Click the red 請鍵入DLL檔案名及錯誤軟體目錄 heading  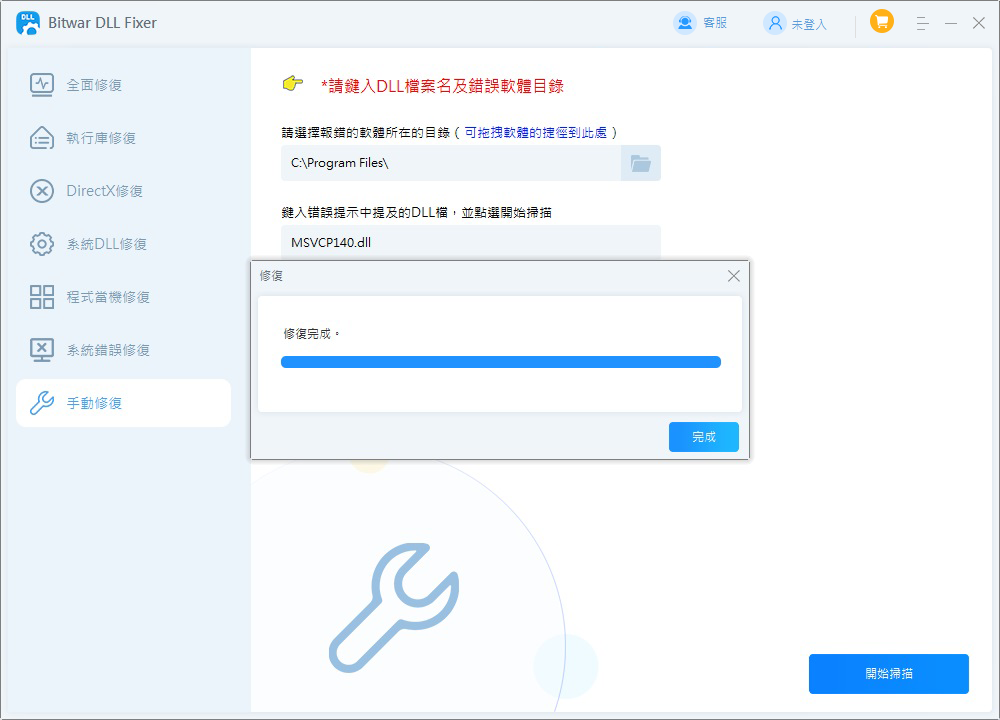click(442, 86)
